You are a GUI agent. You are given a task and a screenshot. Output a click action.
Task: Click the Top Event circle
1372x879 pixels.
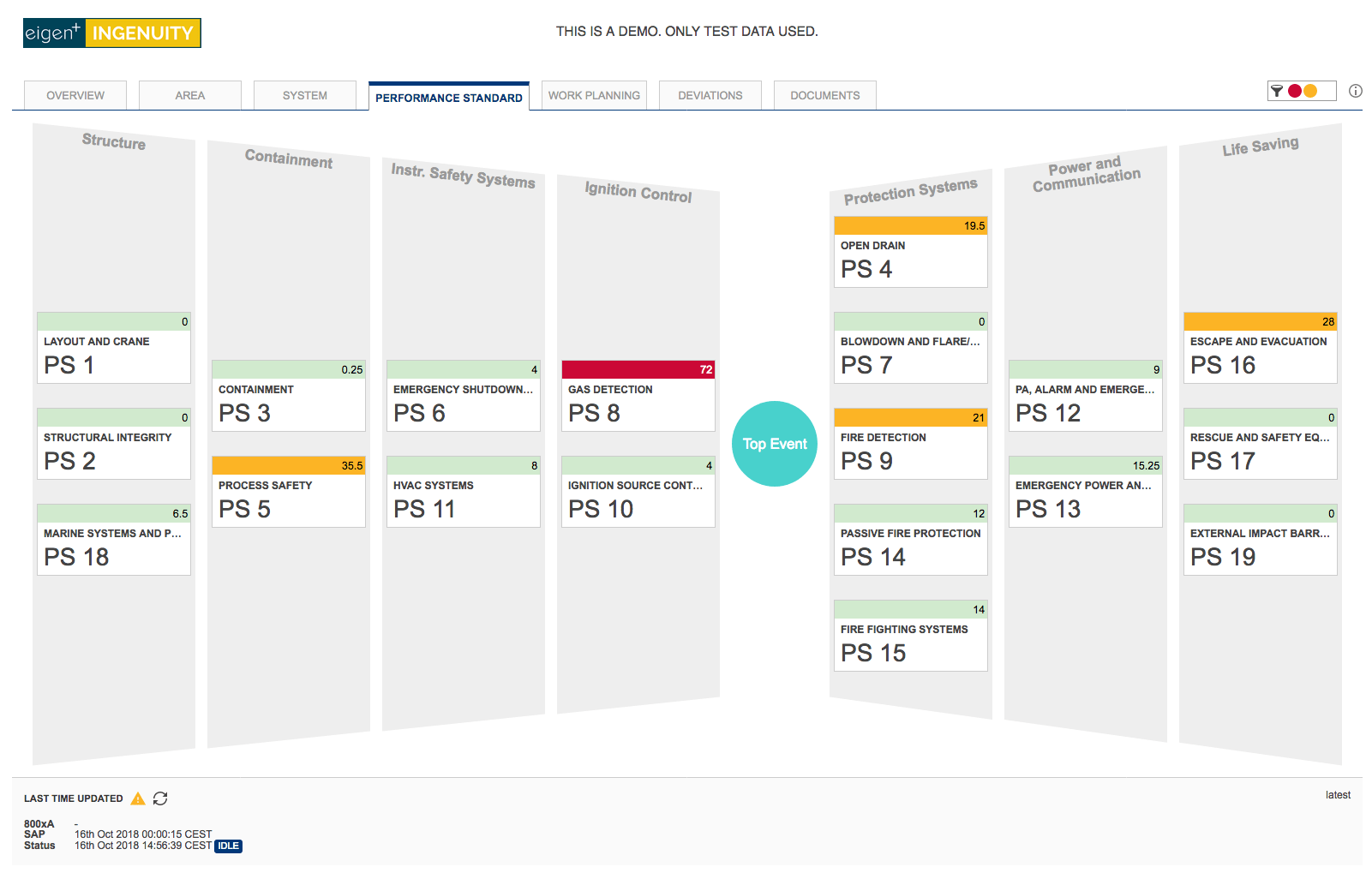click(775, 444)
